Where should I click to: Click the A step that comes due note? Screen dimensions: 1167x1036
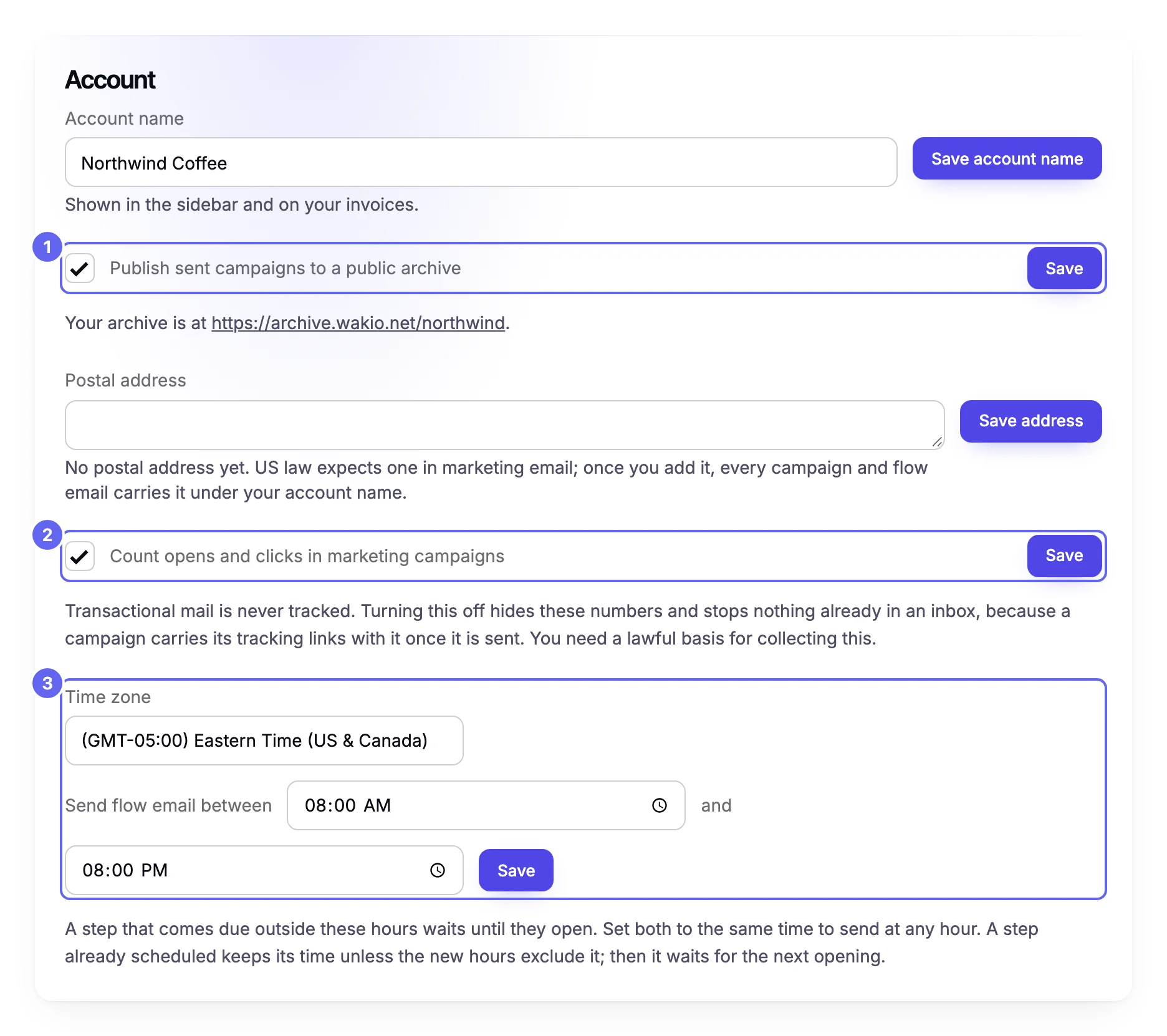552,942
